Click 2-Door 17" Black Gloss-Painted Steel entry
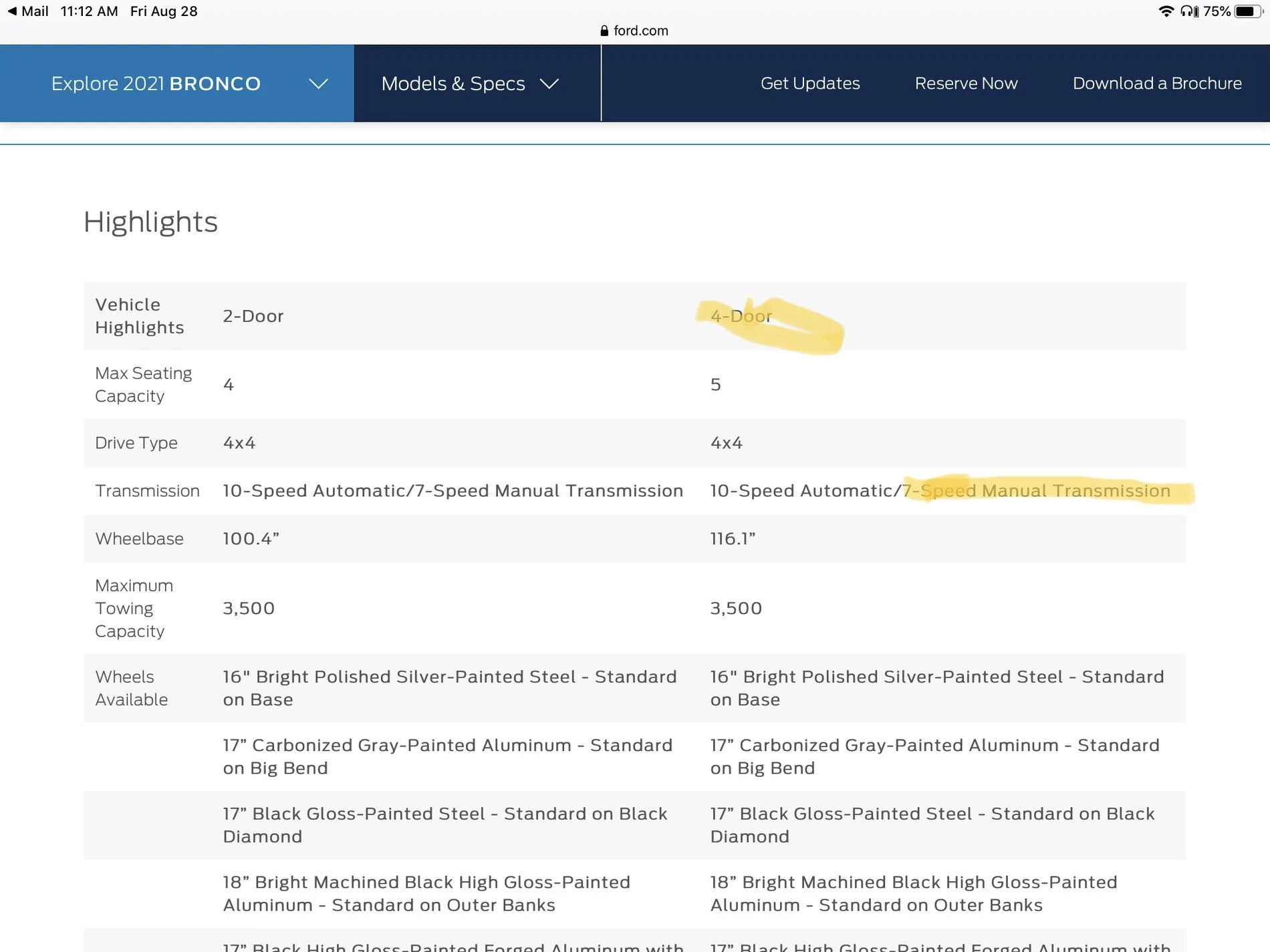The width and height of the screenshot is (1270, 952). tap(445, 825)
